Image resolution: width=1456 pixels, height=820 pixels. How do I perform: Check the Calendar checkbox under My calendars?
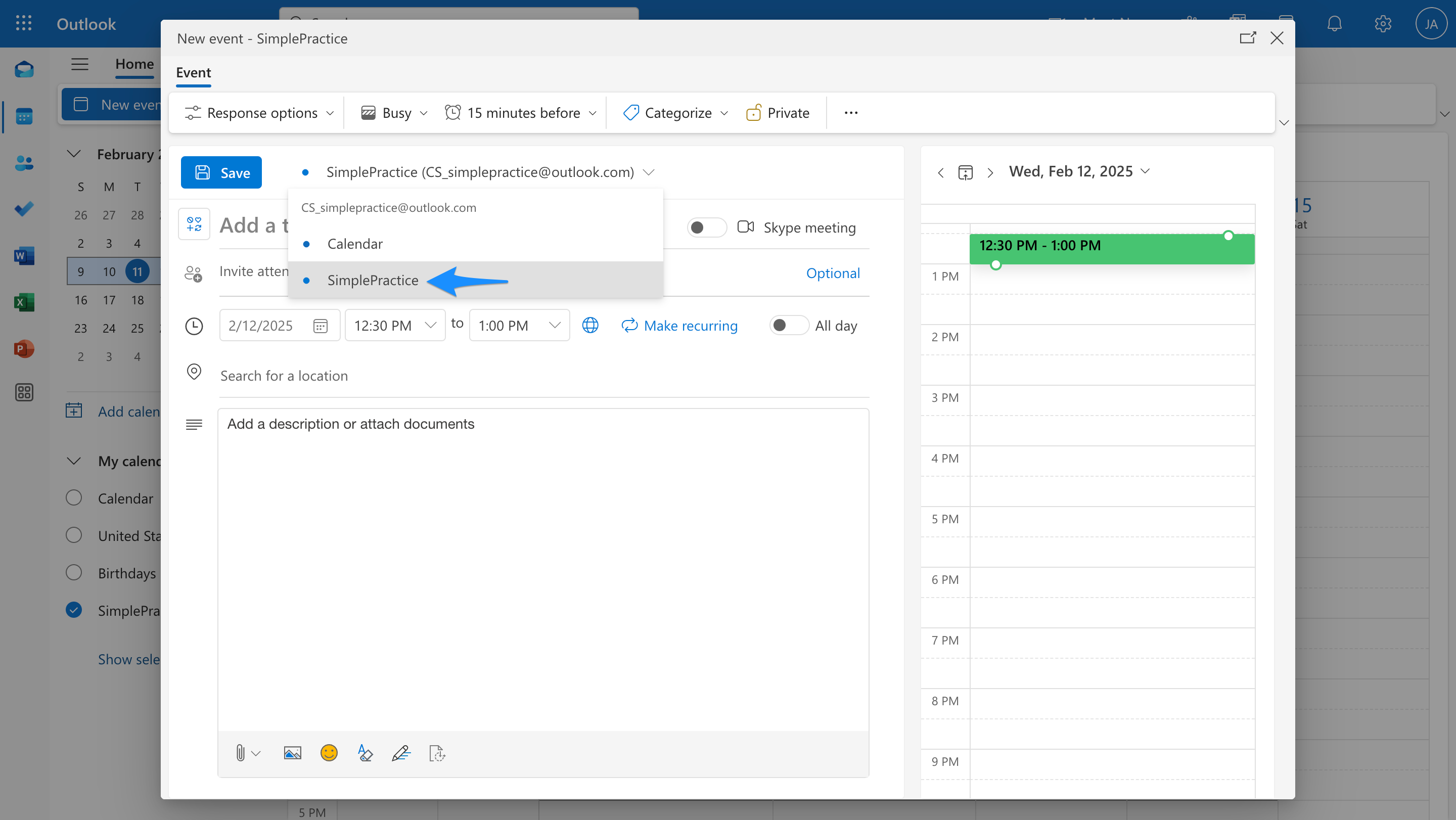(x=73, y=498)
